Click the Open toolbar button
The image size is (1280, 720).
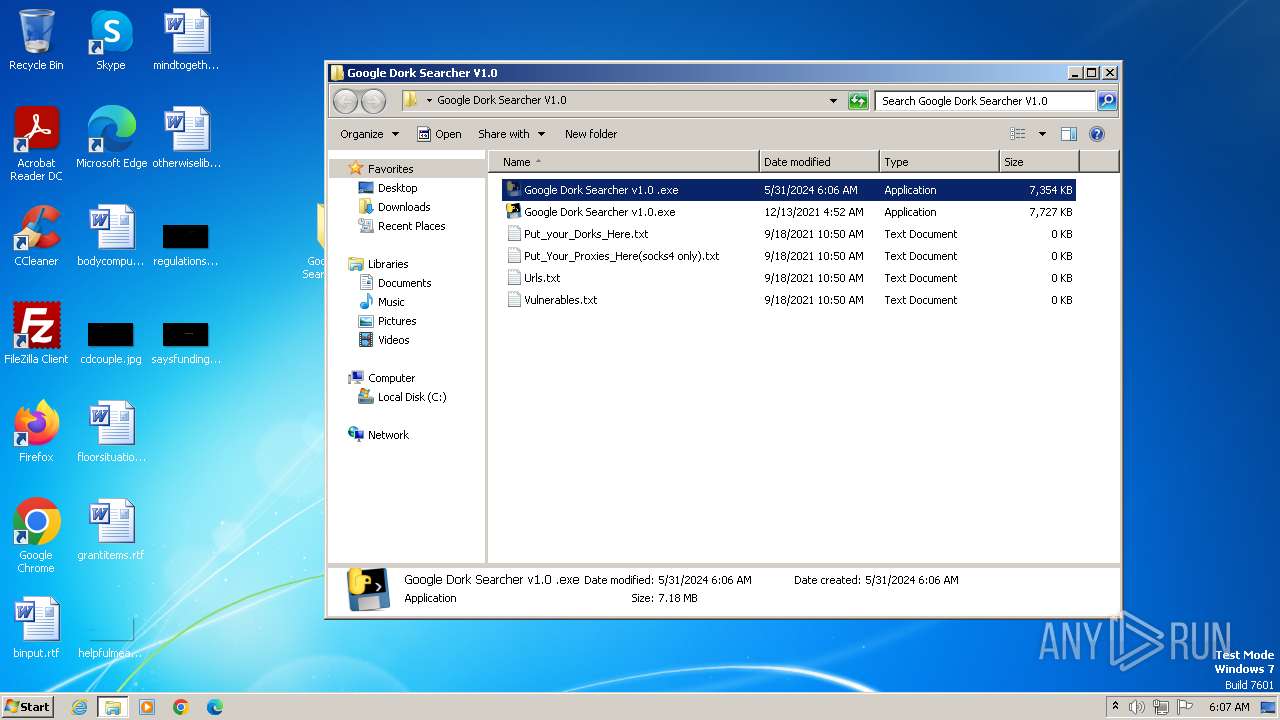click(x=439, y=134)
